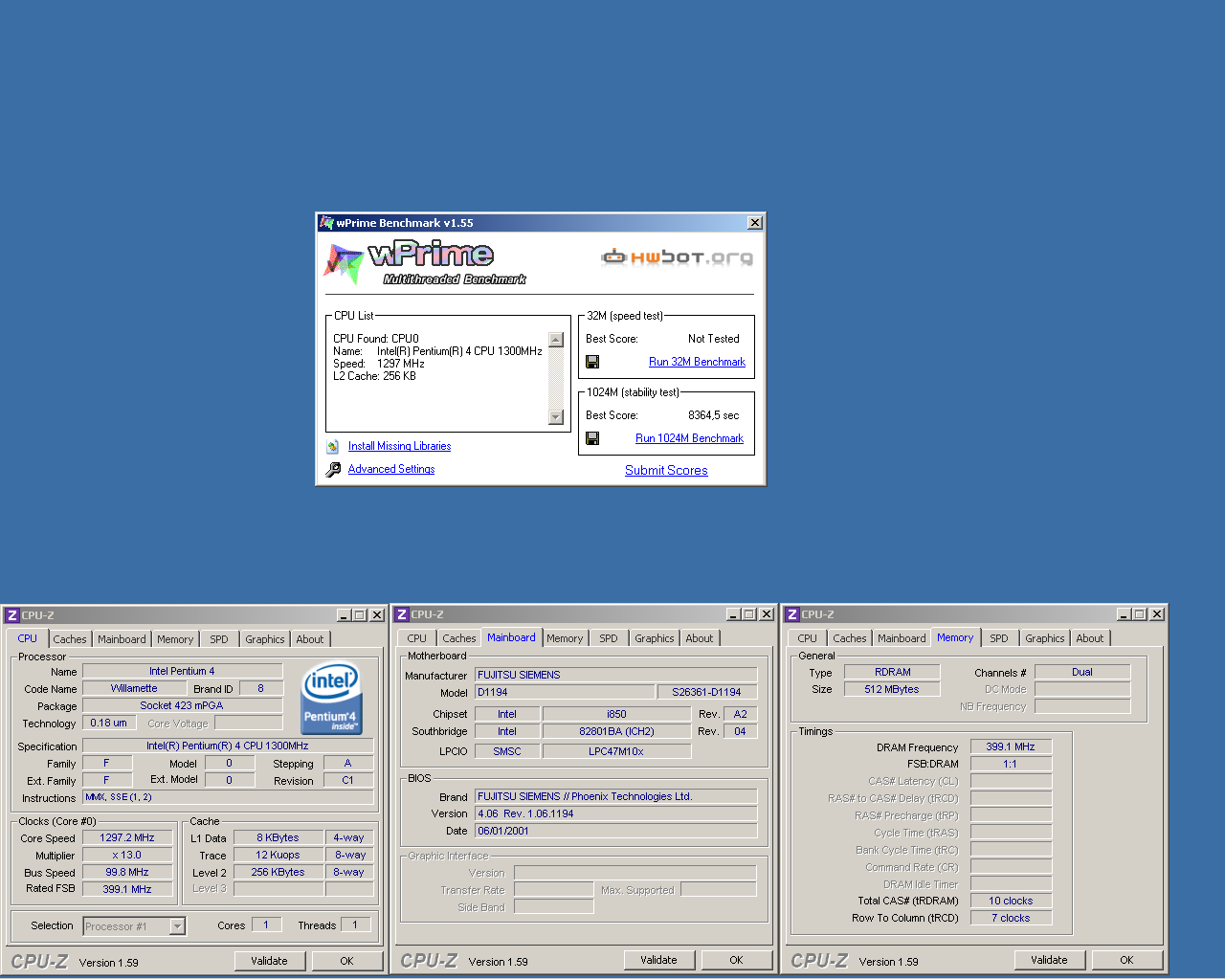Click the RDRAM memory type field
The image size is (1225, 980).
tap(892, 672)
